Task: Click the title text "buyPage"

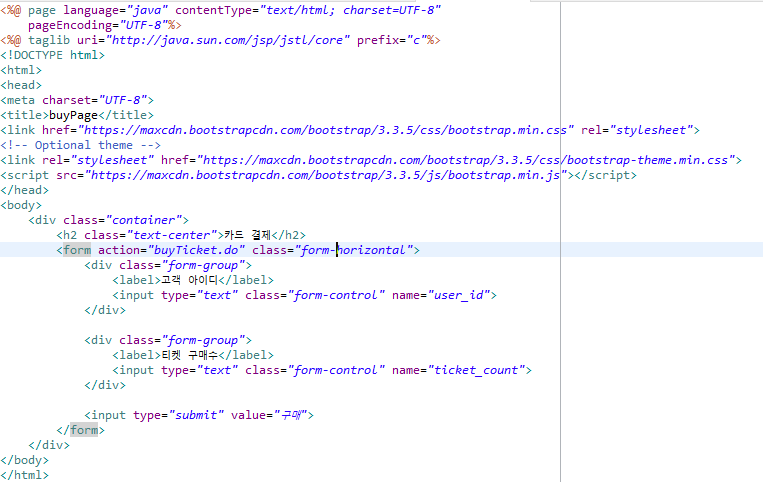Action: [x=73, y=115]
